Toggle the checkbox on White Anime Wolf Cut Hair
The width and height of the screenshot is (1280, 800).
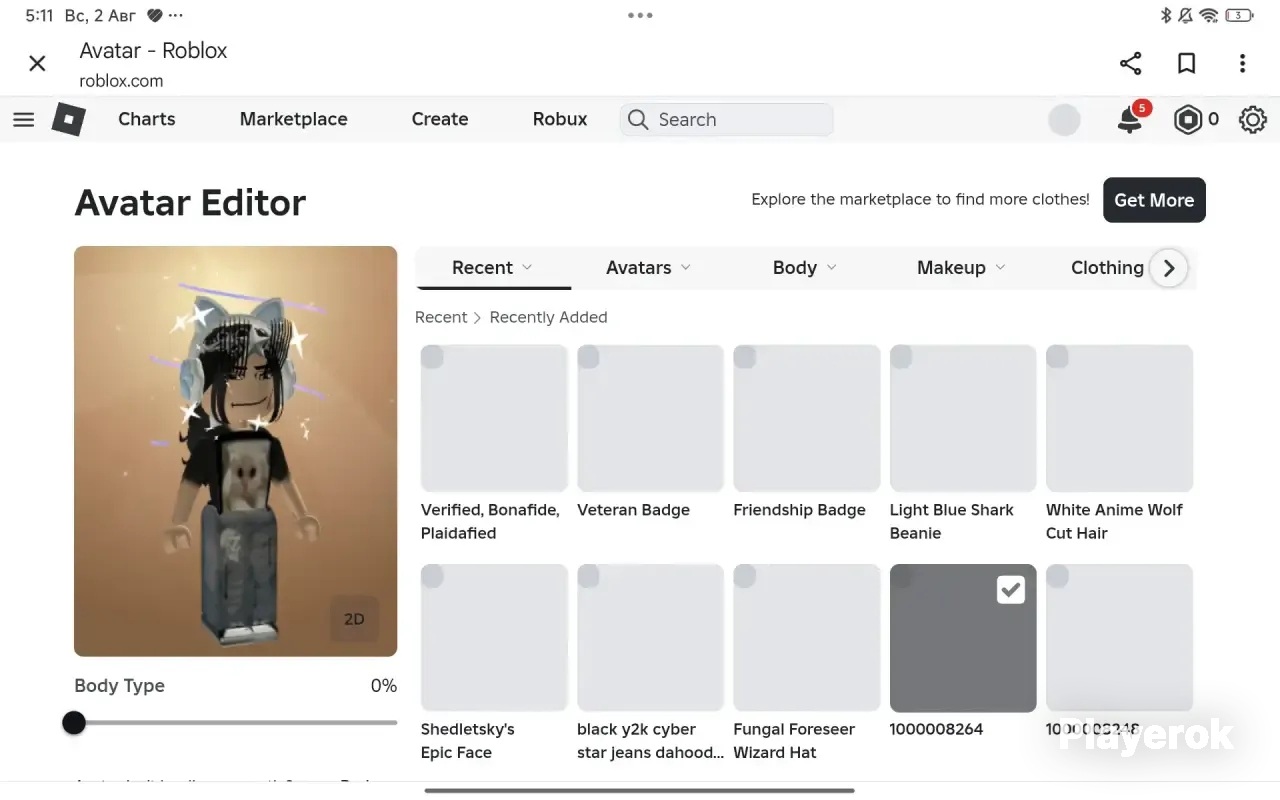pyautogui.click(x=1057, y=357)
